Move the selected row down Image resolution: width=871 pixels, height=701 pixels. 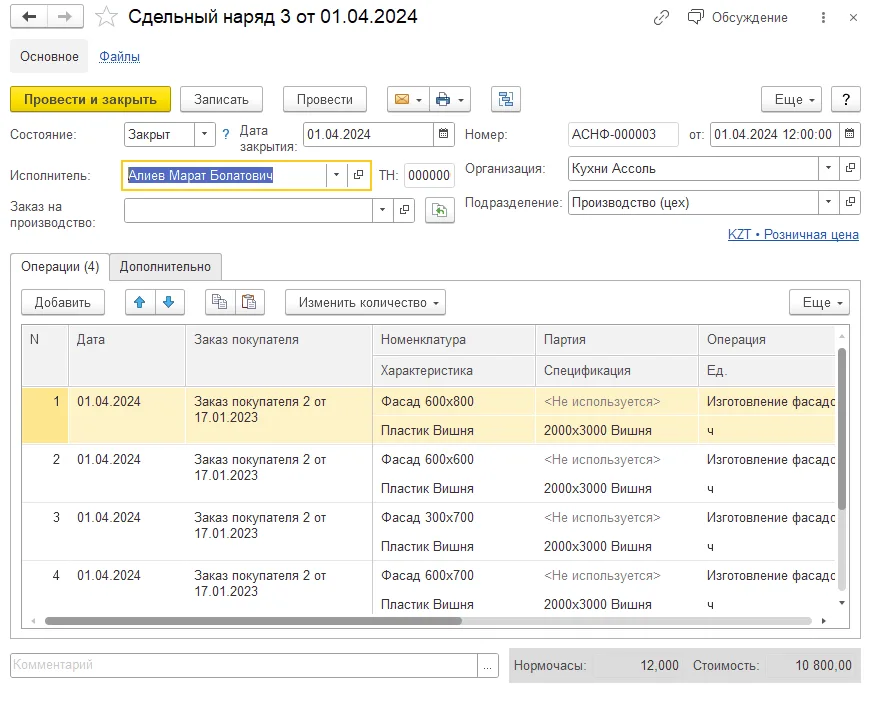tap(169, 302)
